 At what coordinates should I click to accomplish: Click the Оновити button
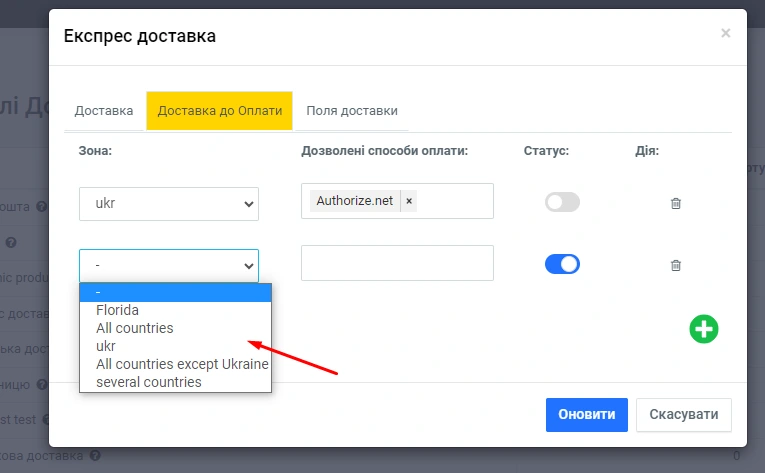586,414
